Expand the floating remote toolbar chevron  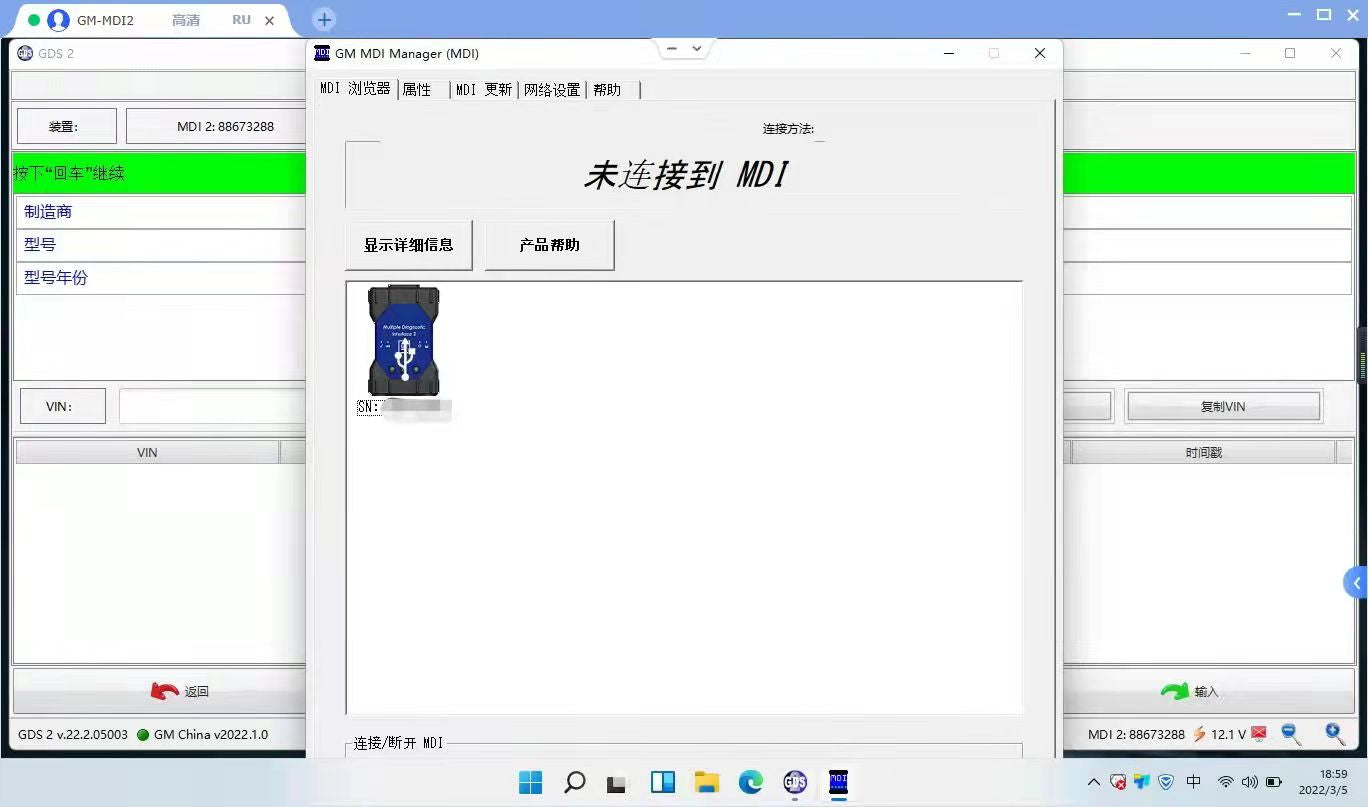[x=697, y=48]
